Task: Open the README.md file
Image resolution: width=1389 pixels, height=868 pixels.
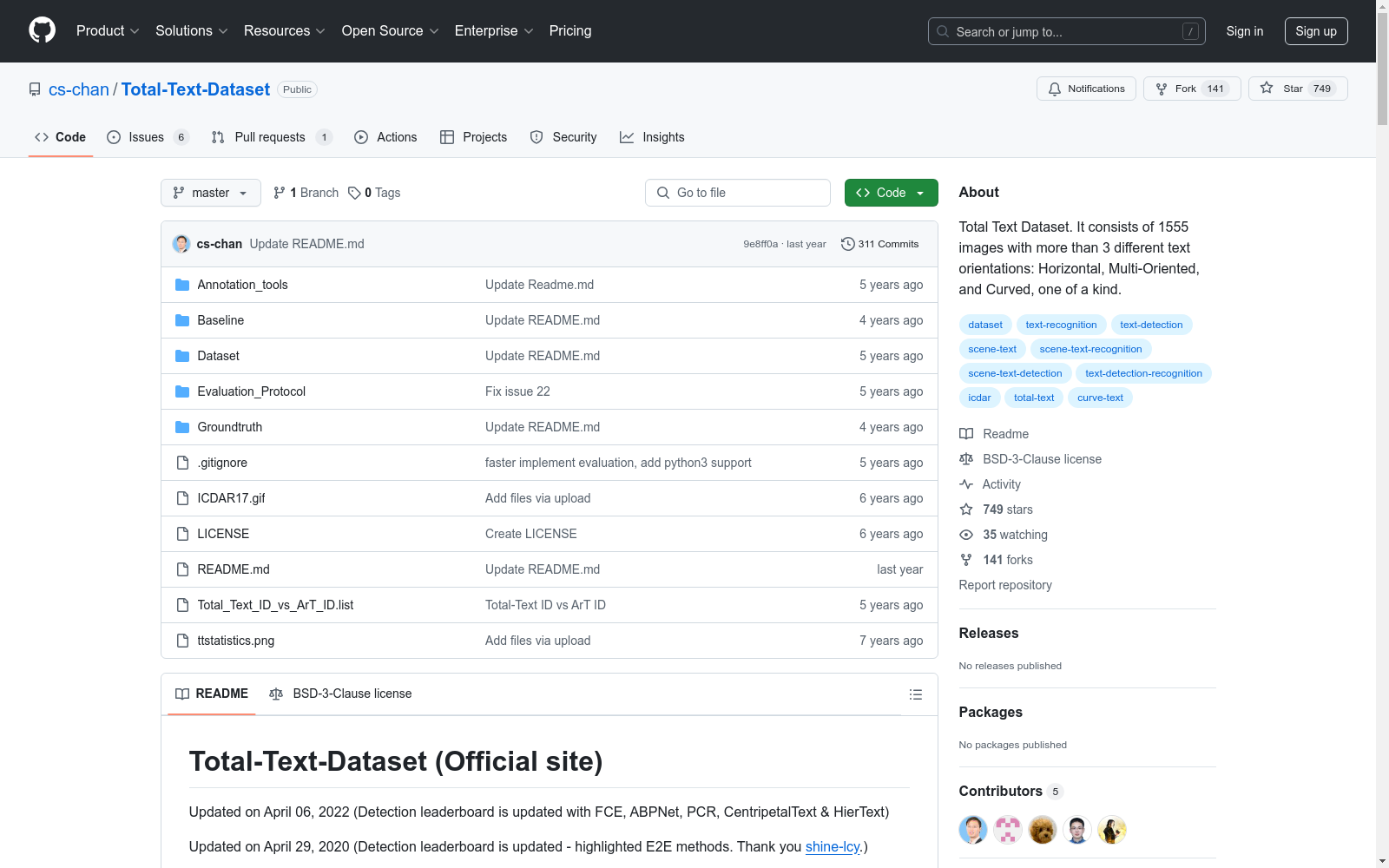Action: pos(234,569)
